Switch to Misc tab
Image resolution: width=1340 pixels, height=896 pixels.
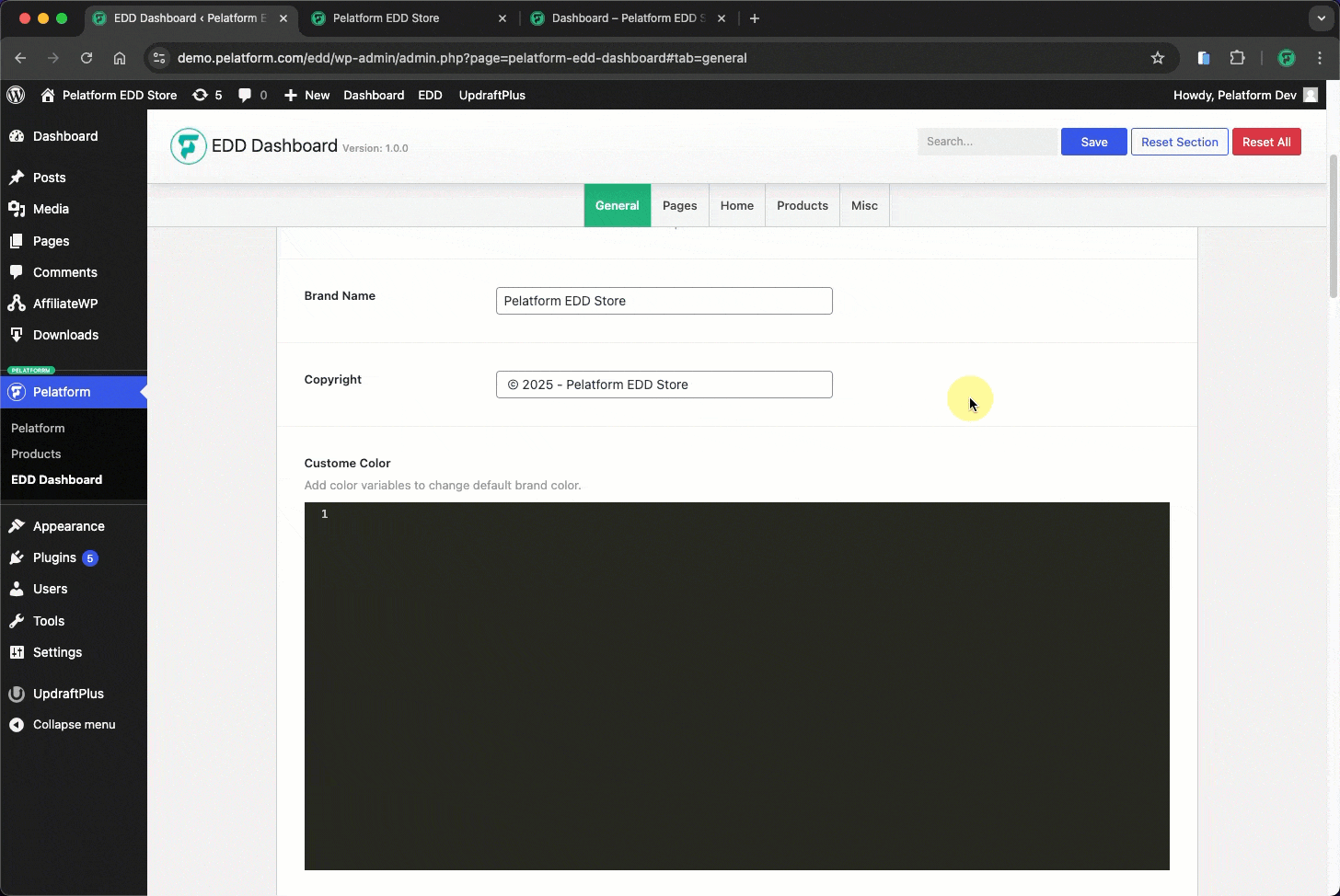click(x=864, y=205)
